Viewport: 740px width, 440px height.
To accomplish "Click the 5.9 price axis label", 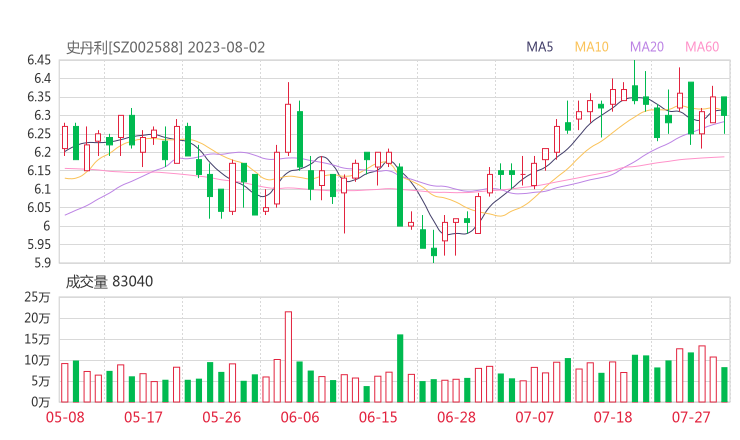I will tap(42, 263).
